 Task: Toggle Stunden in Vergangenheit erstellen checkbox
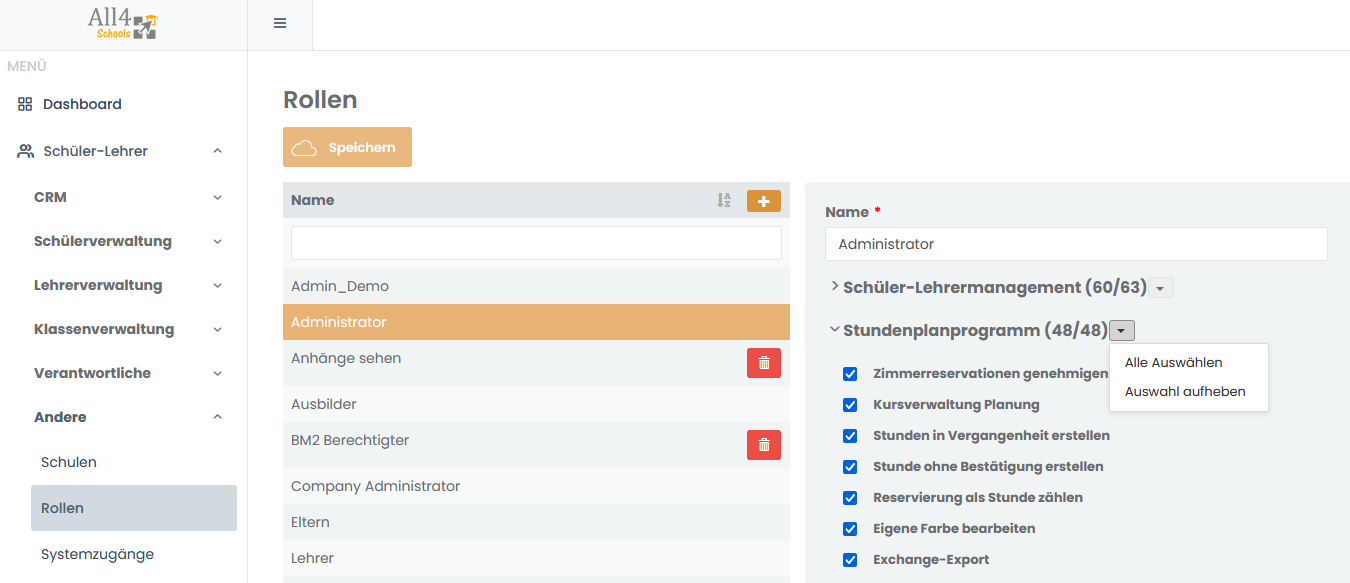[x=850, y=436]
